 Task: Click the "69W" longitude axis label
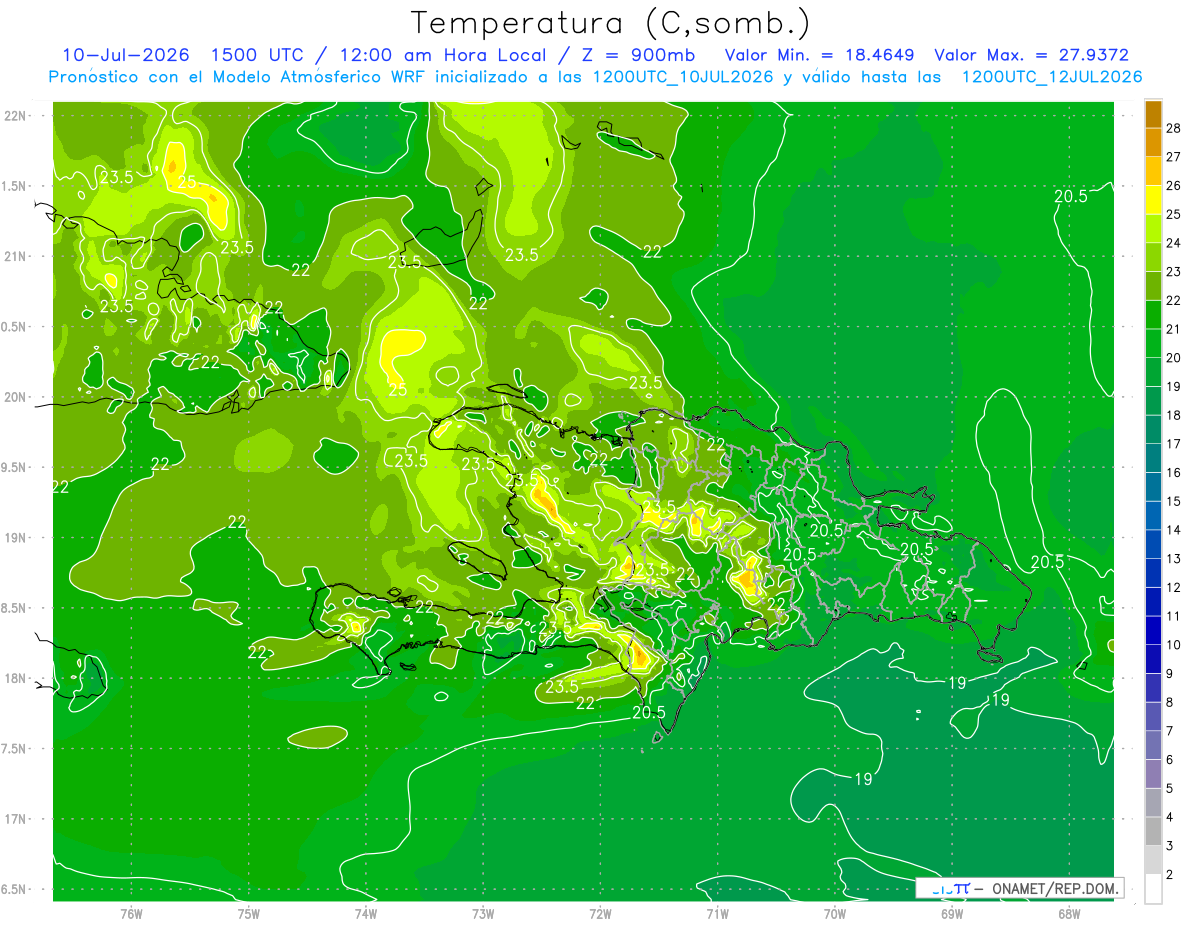[x=952, y=914]
